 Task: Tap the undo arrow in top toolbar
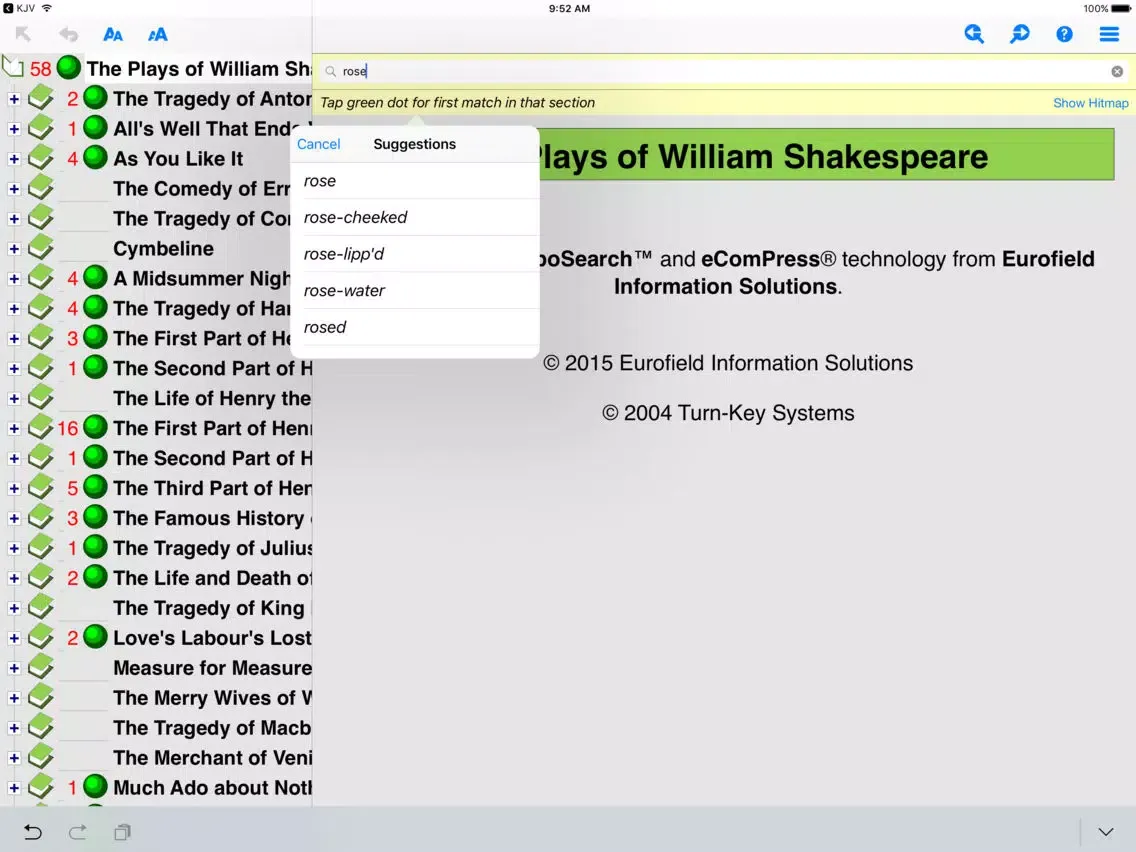click(69, 34)
